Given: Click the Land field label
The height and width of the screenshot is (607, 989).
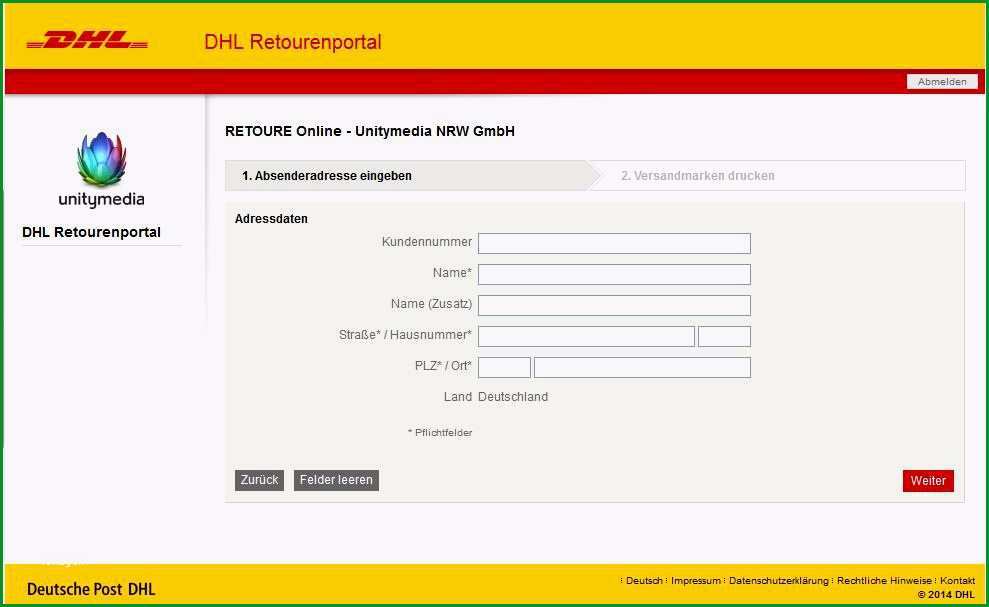Looking at the screenshot, I should [457, 397].
